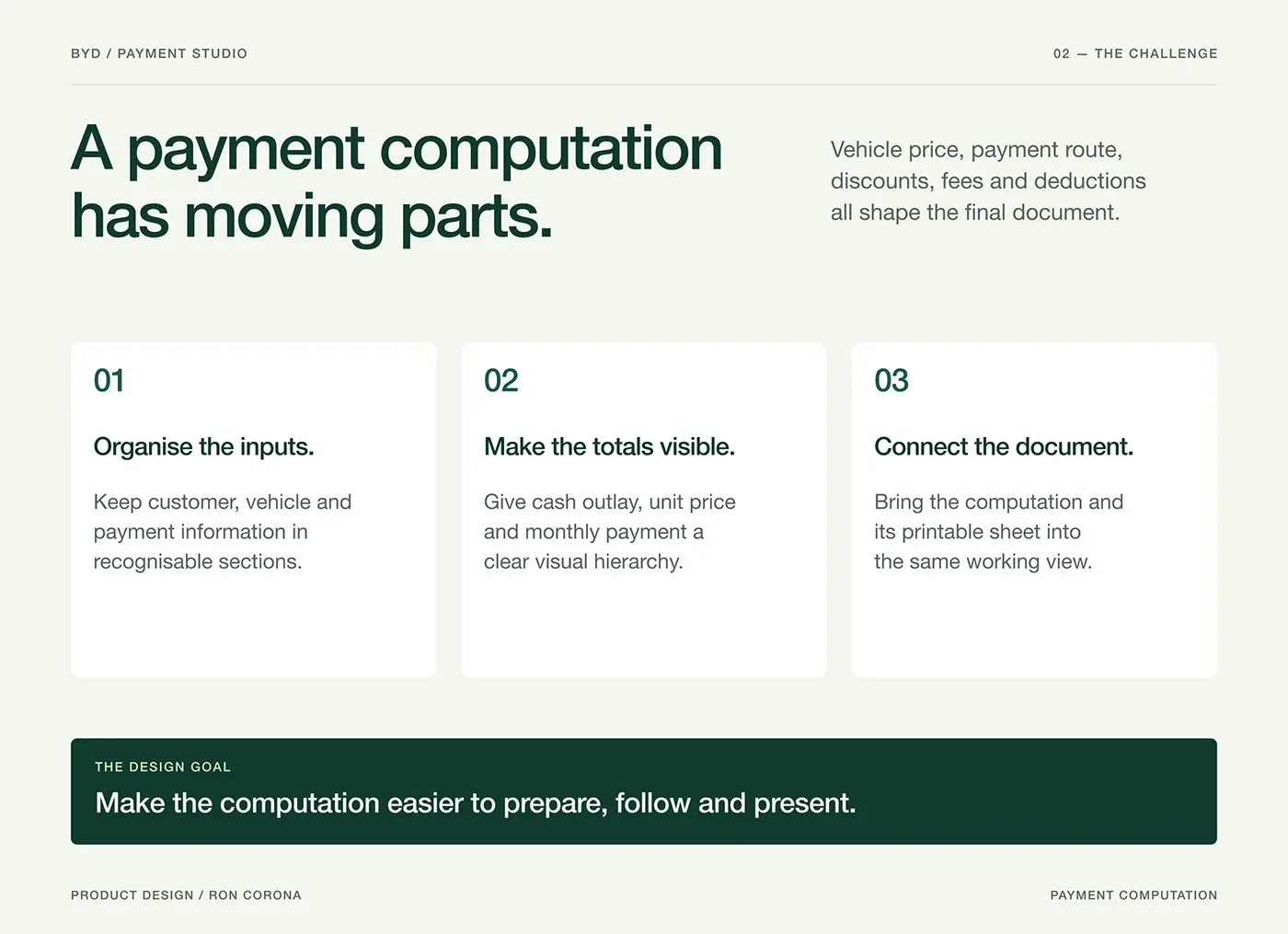Click the blank lower area of the third card

point(1034,628)
